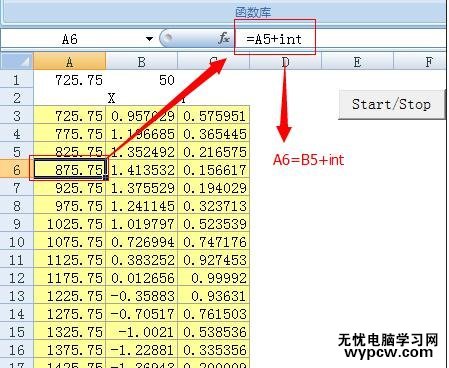
Task: Select column E header
Action: point(357,61)
